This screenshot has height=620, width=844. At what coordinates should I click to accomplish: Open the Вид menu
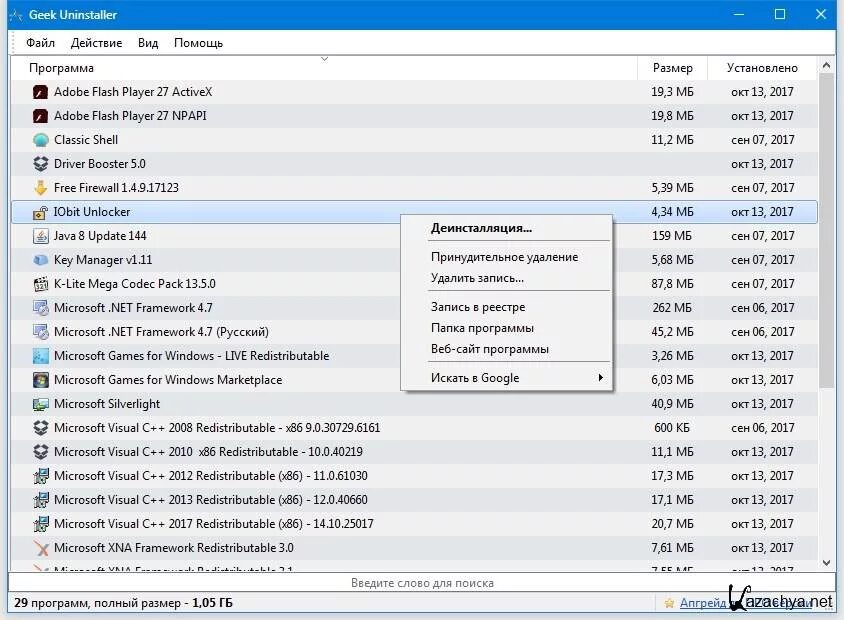(x=148, y=43)
